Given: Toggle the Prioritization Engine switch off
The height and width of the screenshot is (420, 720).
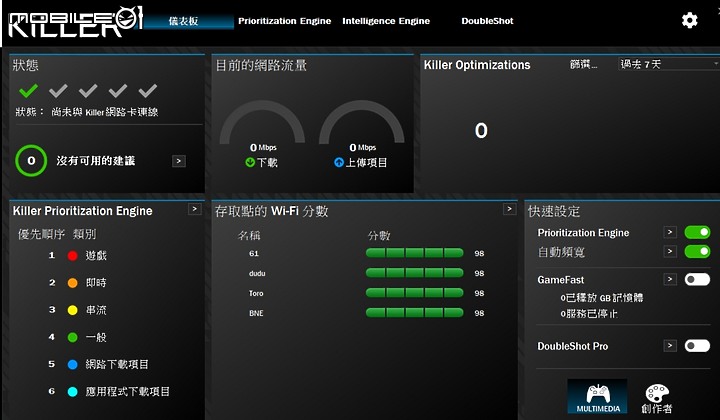Looking at the screenshot, I should tap(697, 232).
